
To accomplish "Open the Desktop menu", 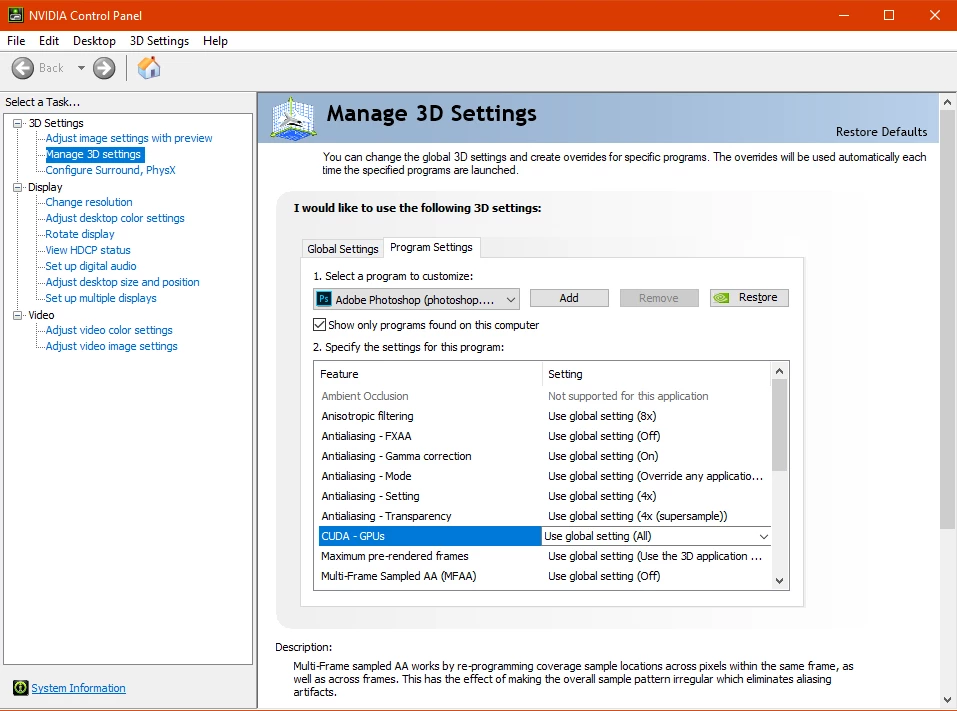I will pyautogui.click(x=94, y=41).
